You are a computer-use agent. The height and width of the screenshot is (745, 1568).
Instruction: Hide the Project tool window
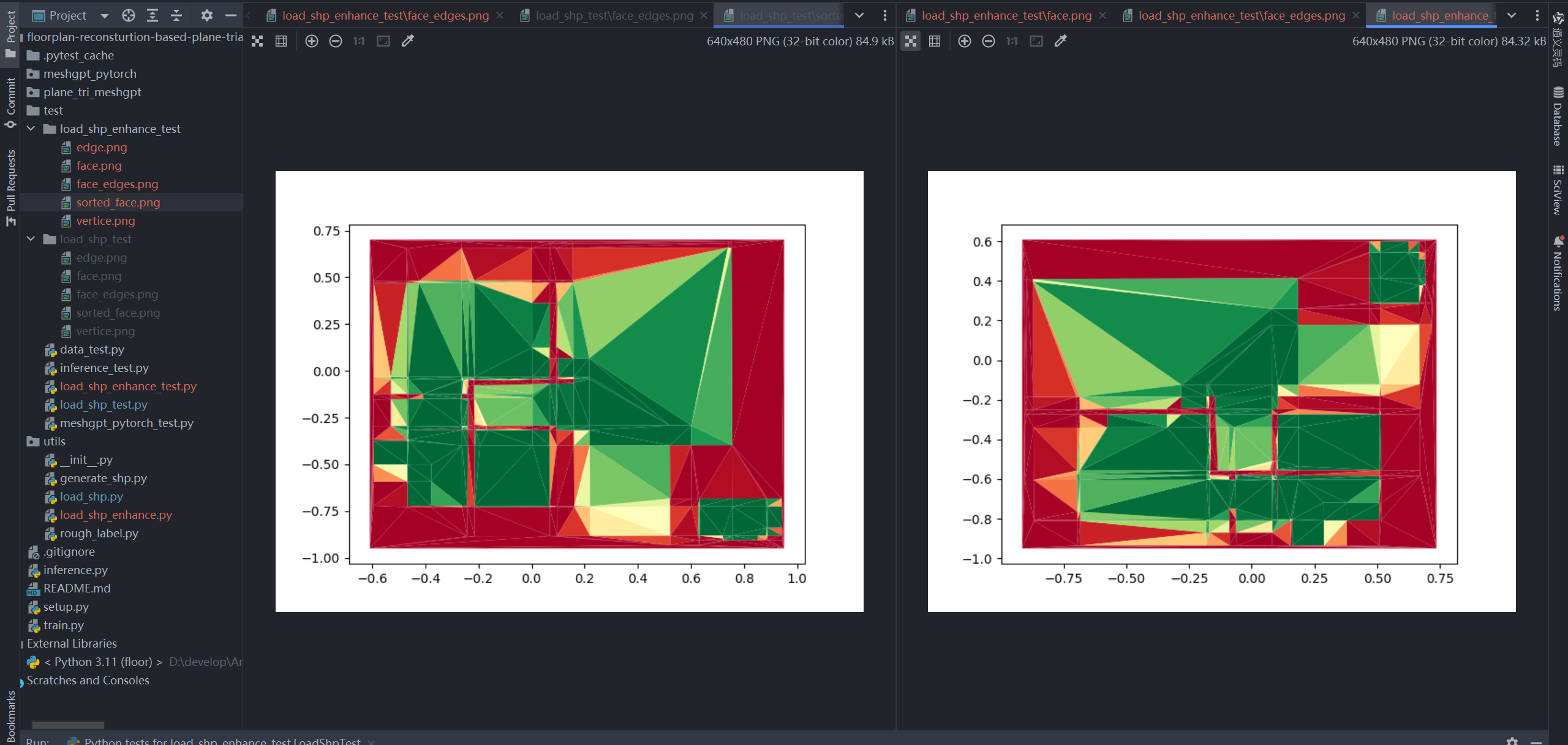[x=231, y=16]
